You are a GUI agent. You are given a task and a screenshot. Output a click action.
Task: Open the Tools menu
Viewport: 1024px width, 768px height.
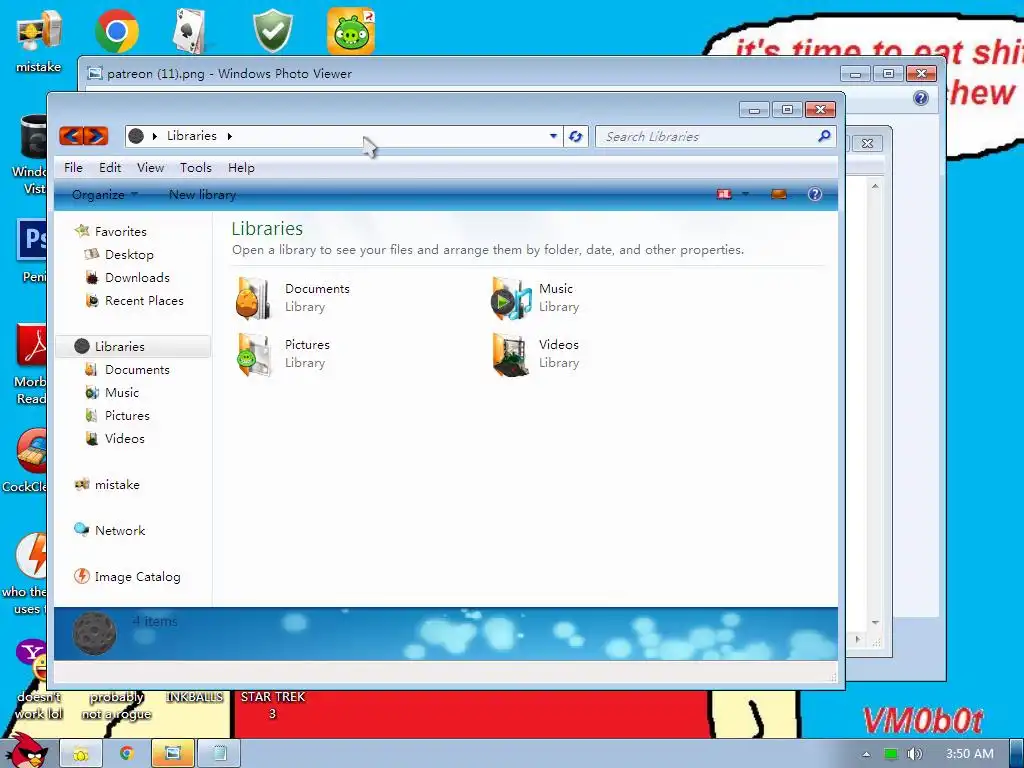click(x=196, y=168)
